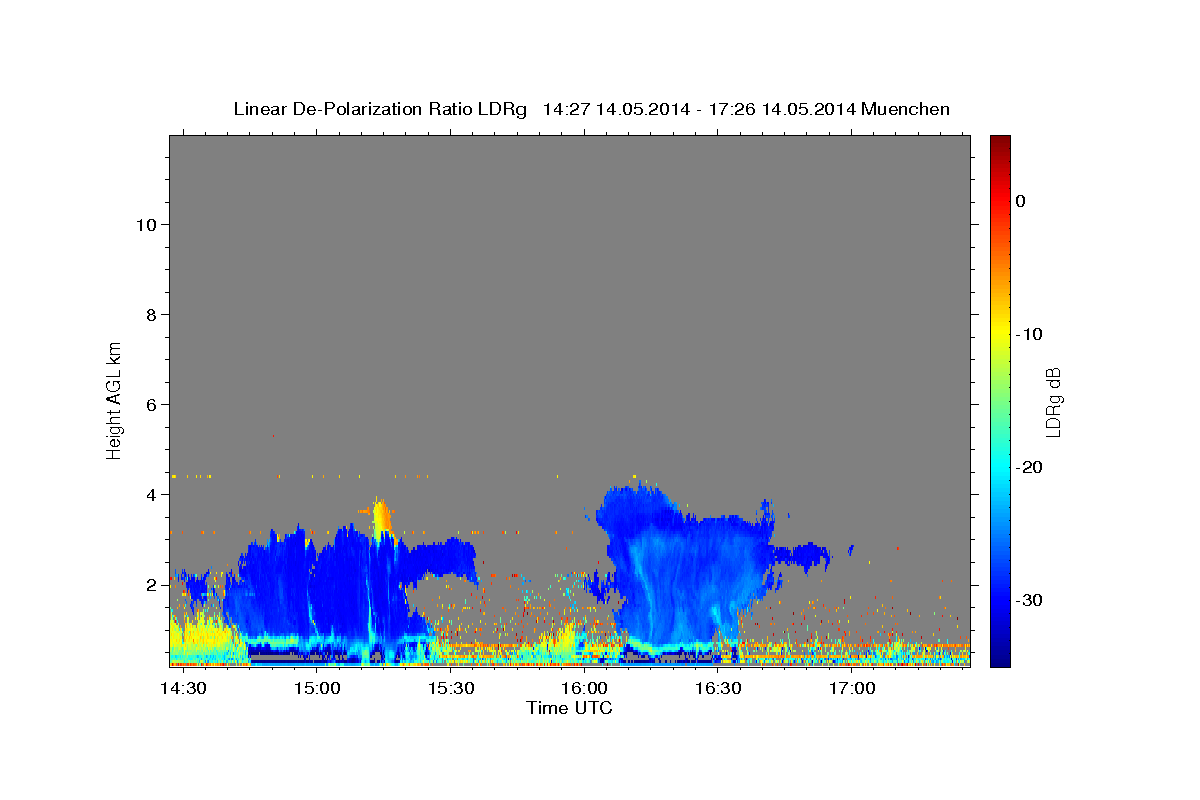Click the 14:30 time tick label
This screenshot has height=800, width=1200.
(x=184, y=689)
